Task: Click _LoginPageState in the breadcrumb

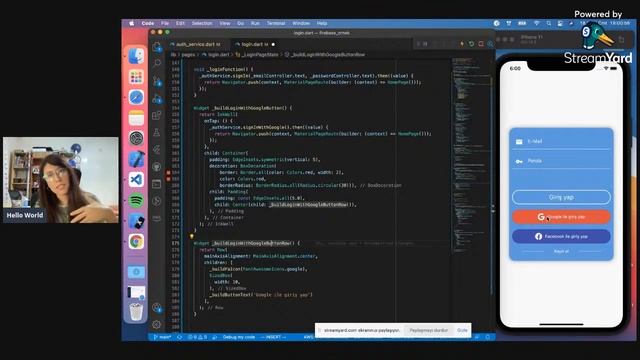Action: click(x=260, y=55)
